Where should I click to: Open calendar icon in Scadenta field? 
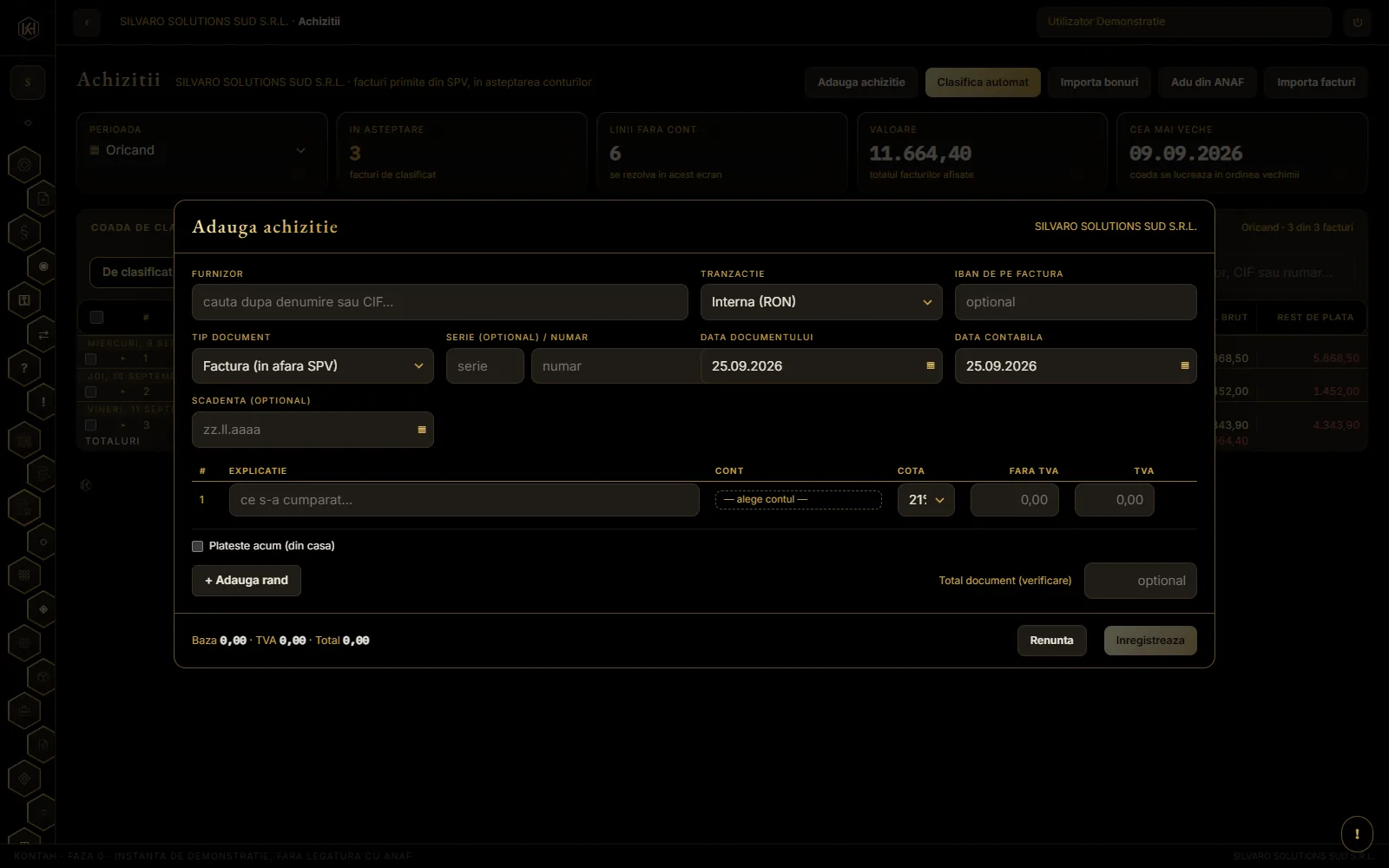click(422, 430)
